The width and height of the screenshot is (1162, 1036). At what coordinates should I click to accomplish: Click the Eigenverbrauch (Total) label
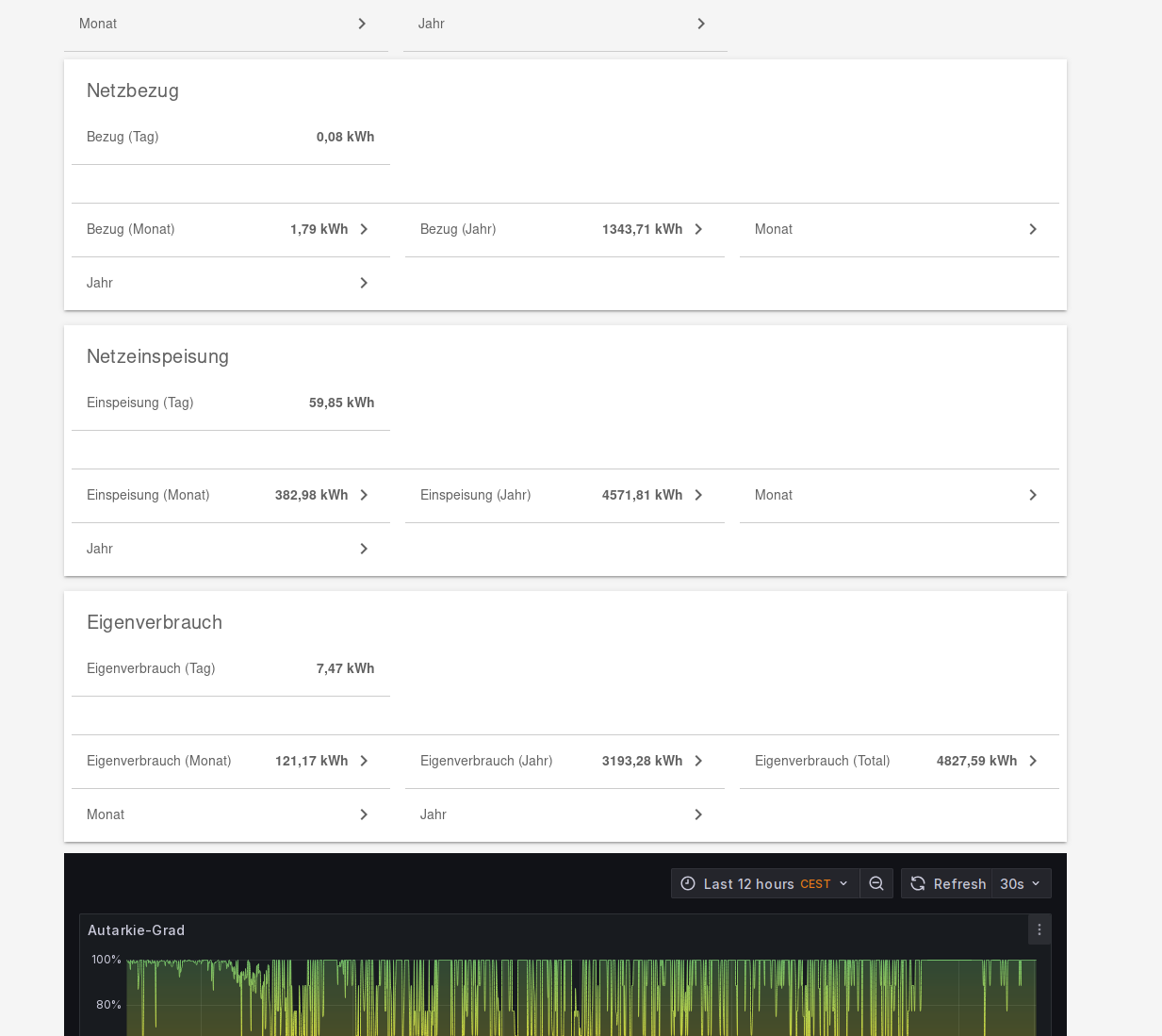(823, 761)
